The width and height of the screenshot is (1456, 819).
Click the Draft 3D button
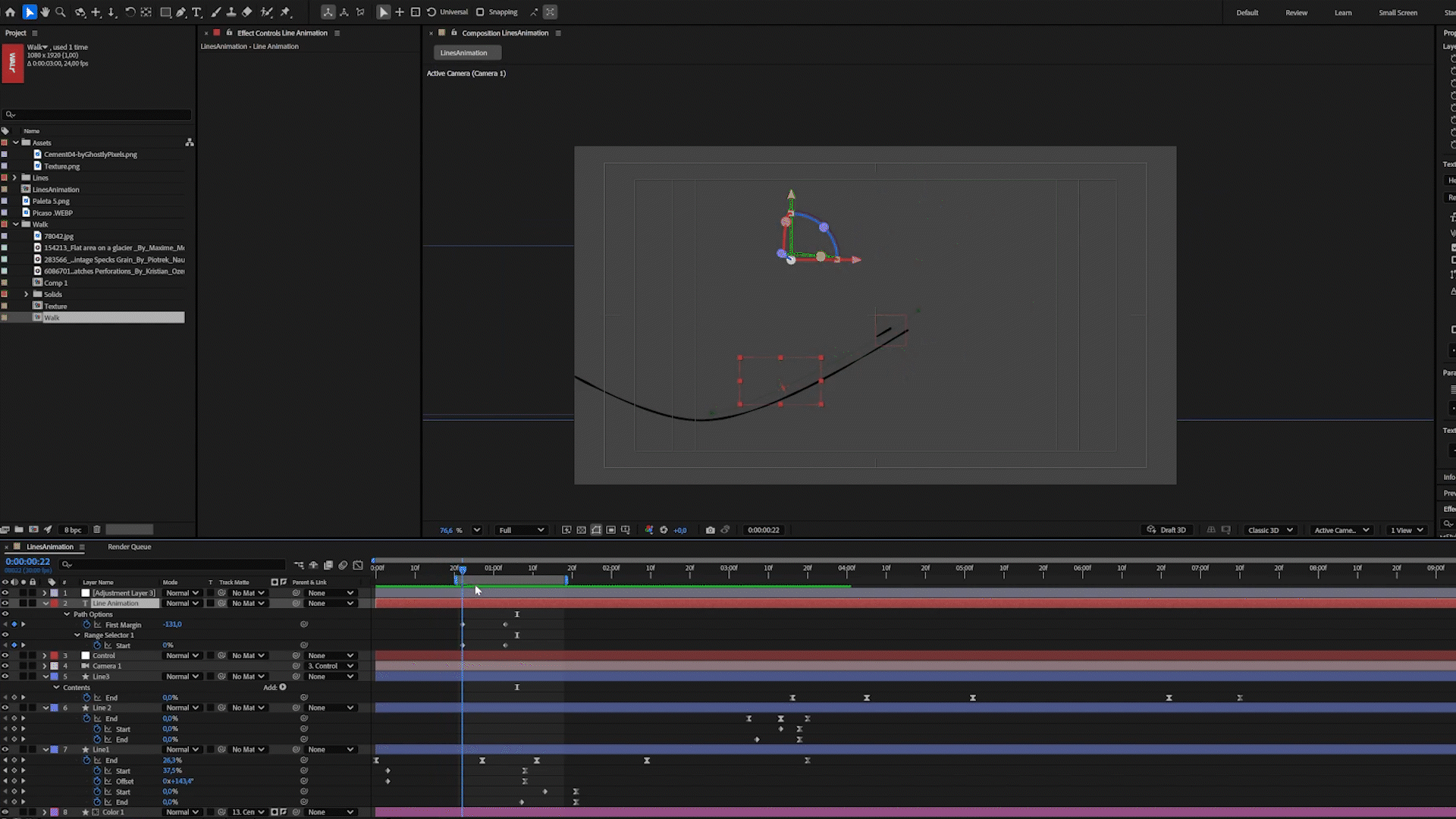1166,530
